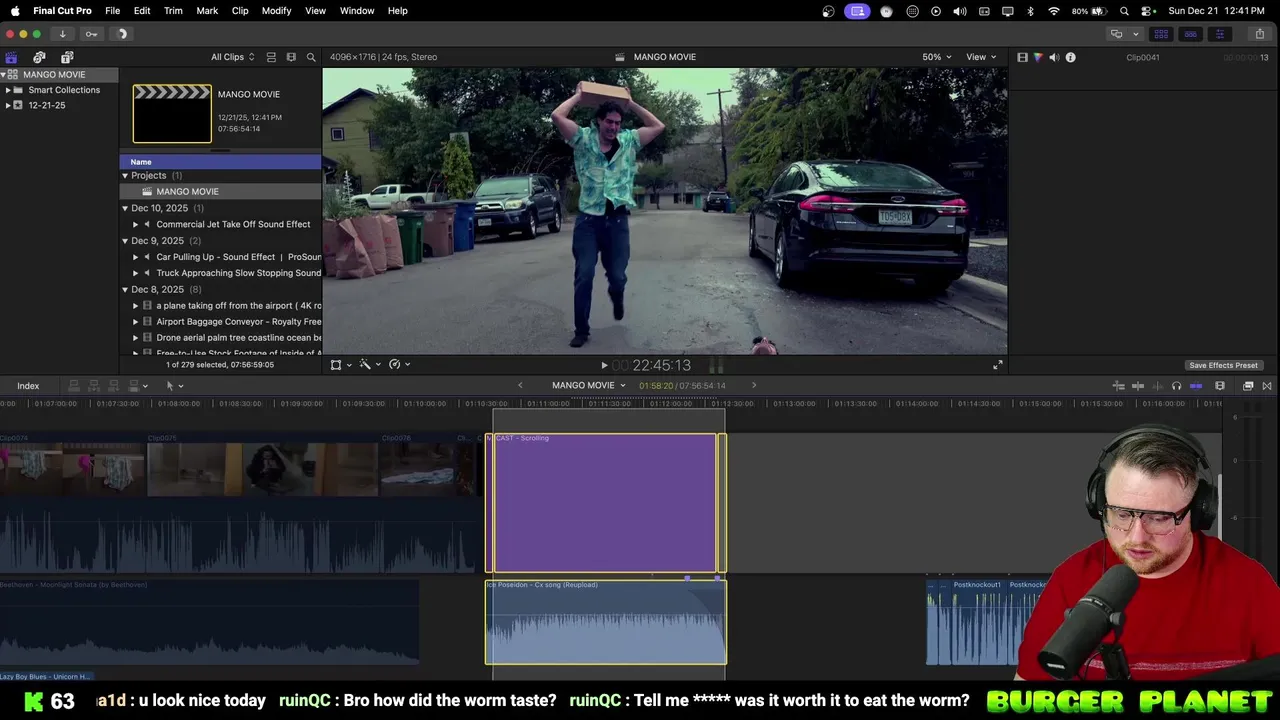Open the enhancement magic wand dropdown

[370, 365]
